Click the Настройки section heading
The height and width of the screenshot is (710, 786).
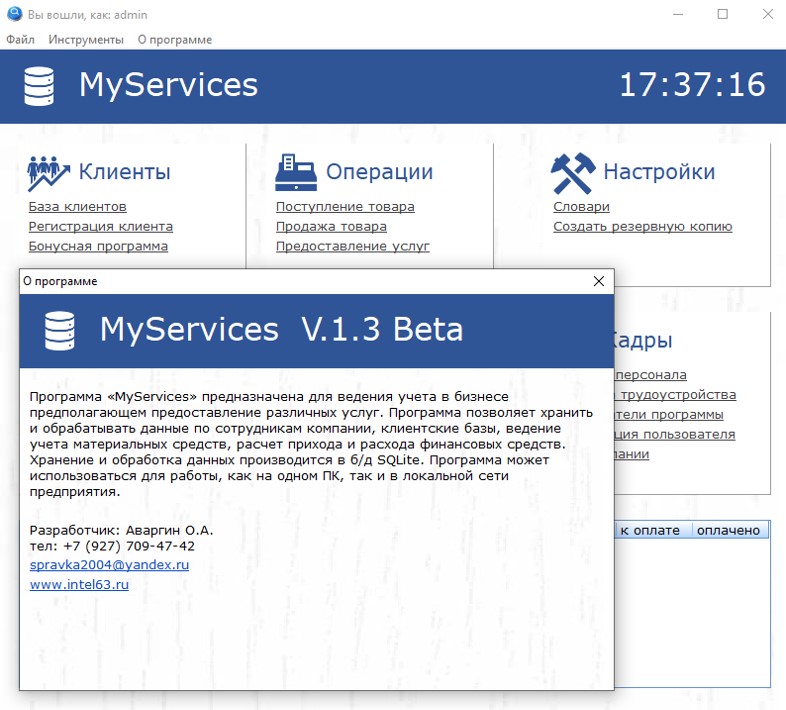[x=659, y=171]
